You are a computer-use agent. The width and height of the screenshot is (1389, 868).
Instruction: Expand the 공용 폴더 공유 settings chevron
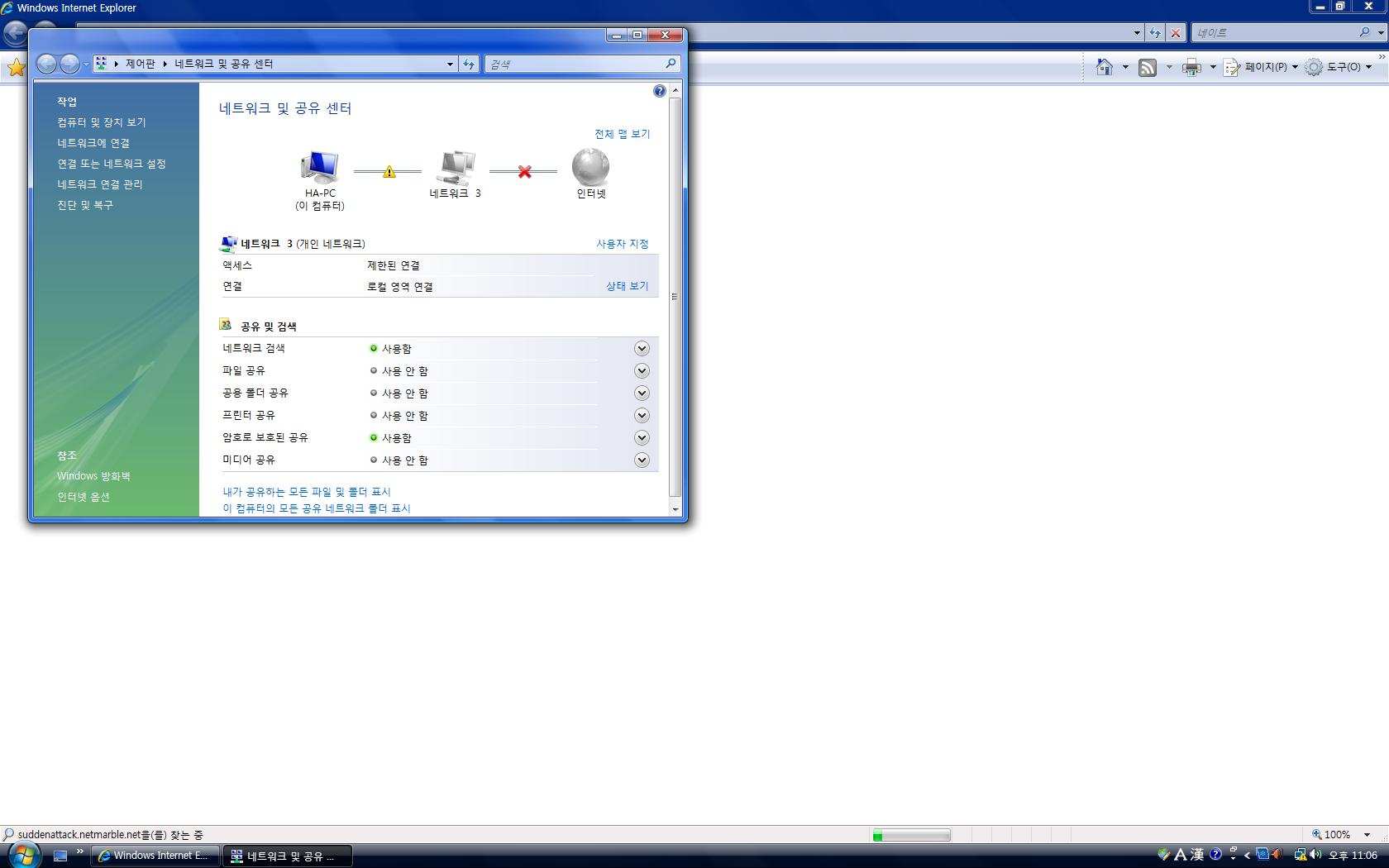pos(642,393)
